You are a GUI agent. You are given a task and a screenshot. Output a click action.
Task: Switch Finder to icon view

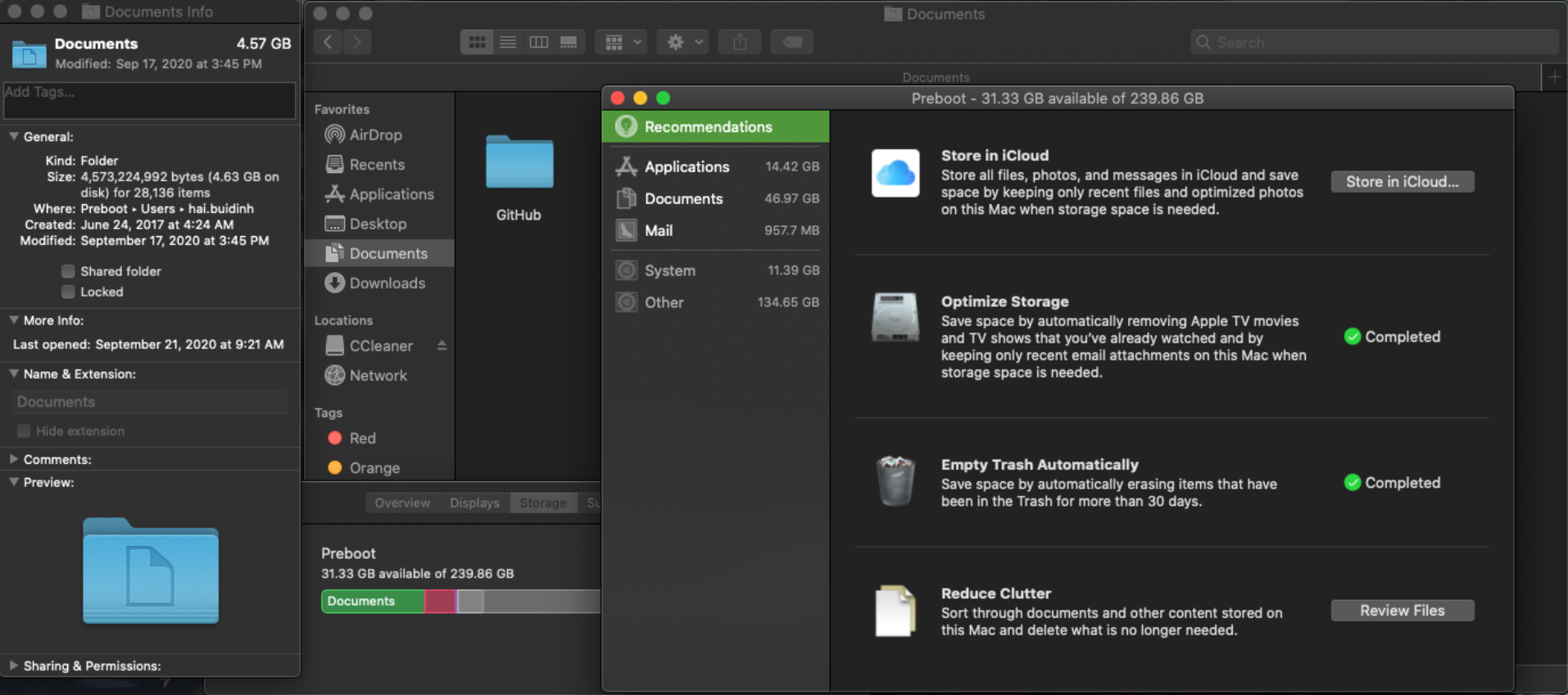point(477,42)
